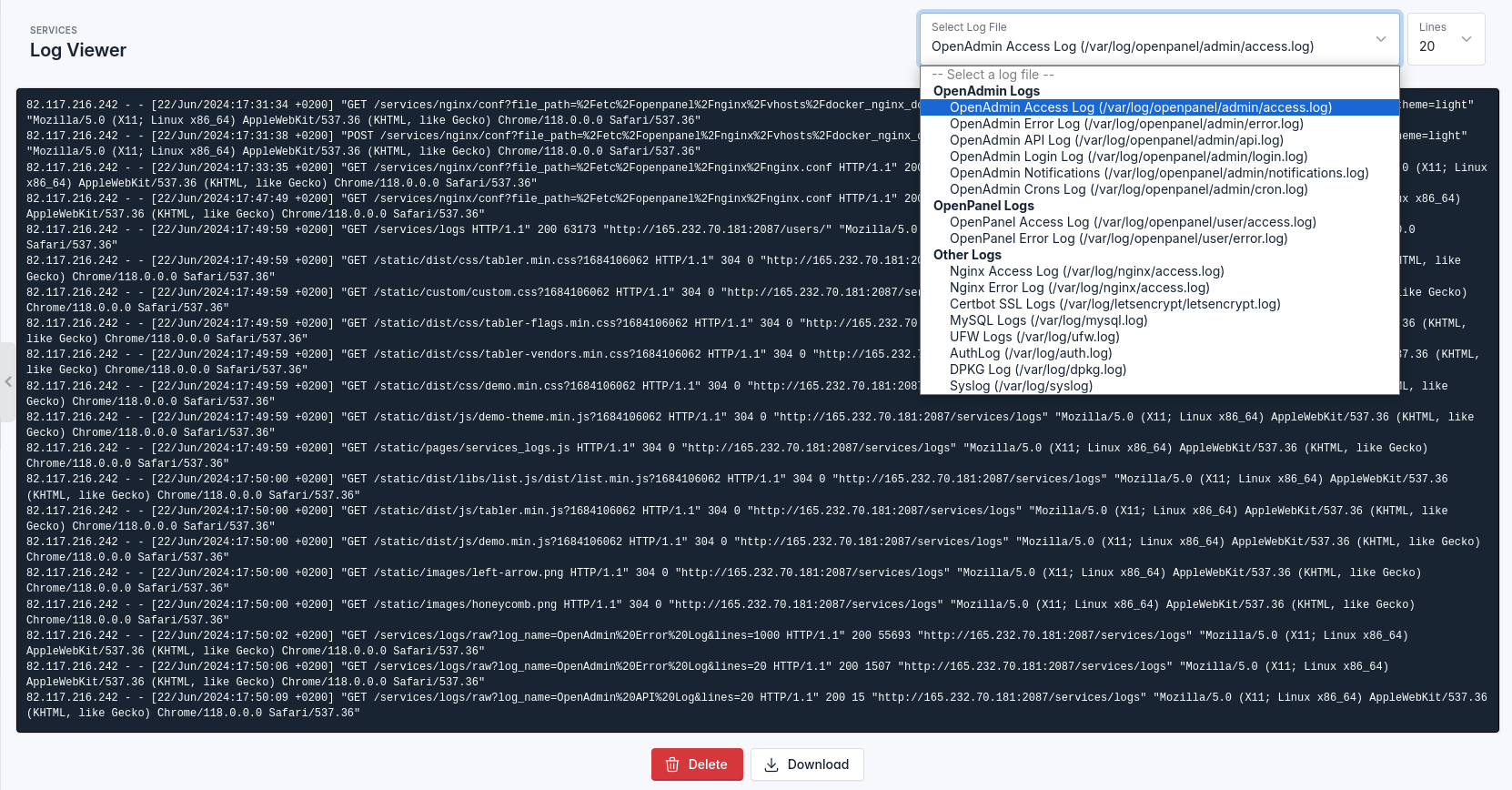Collapse the Select Log File dropdown chevron
This screenshot has height=790, width=1512.
click(1380, 39)
